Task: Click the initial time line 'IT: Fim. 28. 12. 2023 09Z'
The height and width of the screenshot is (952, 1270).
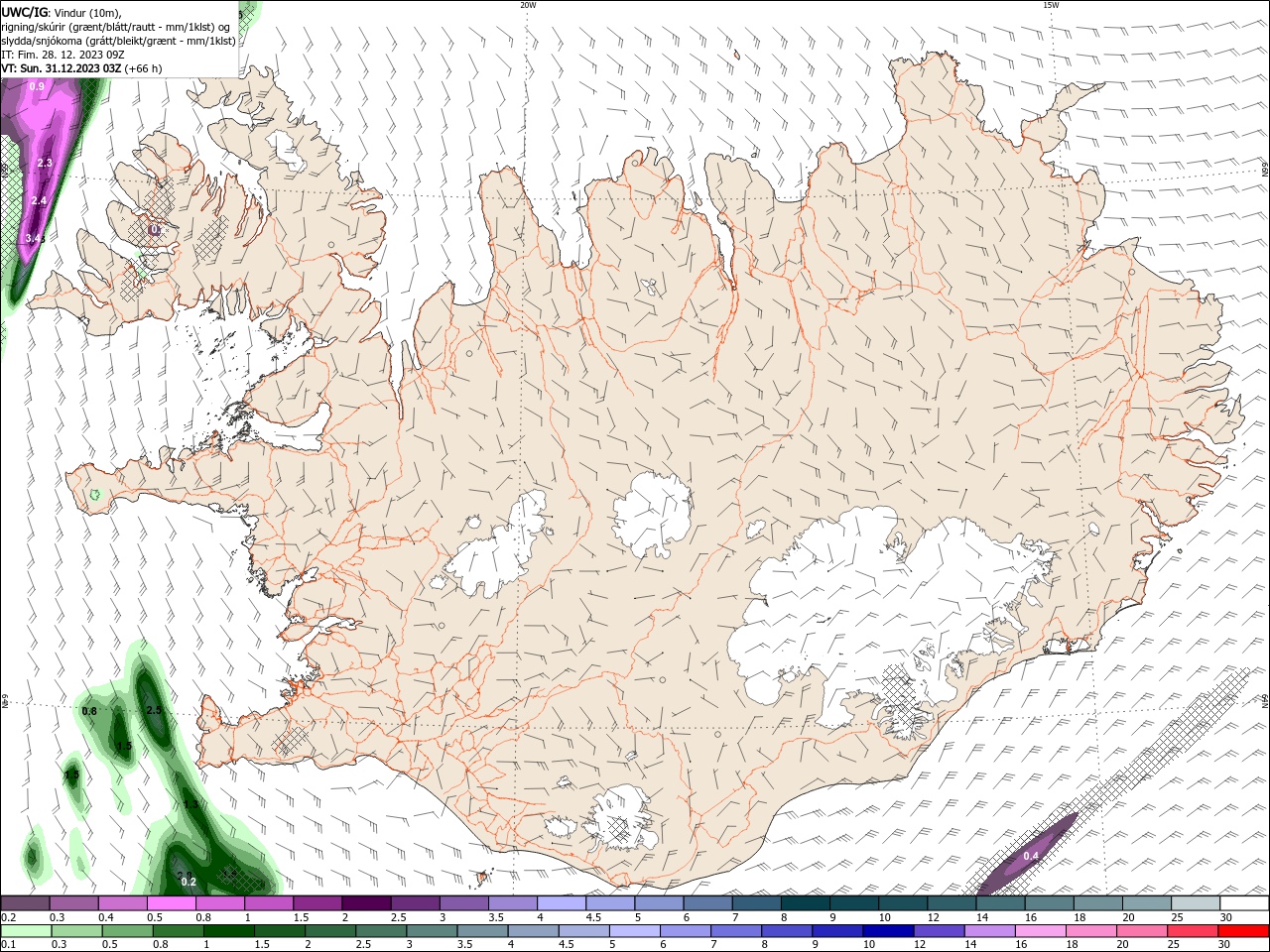Action: 63,55
